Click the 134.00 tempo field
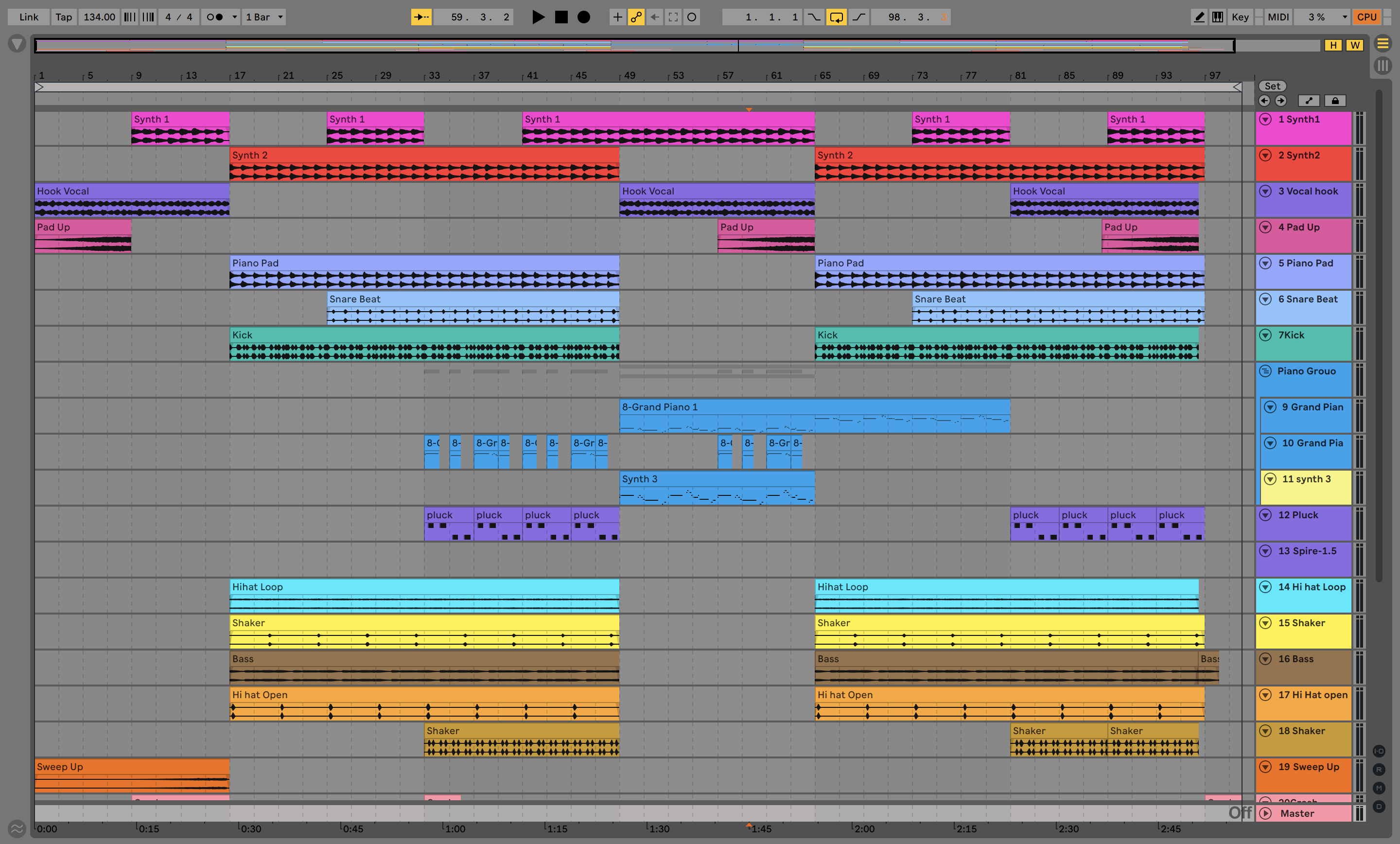 [x=100, y=17]
